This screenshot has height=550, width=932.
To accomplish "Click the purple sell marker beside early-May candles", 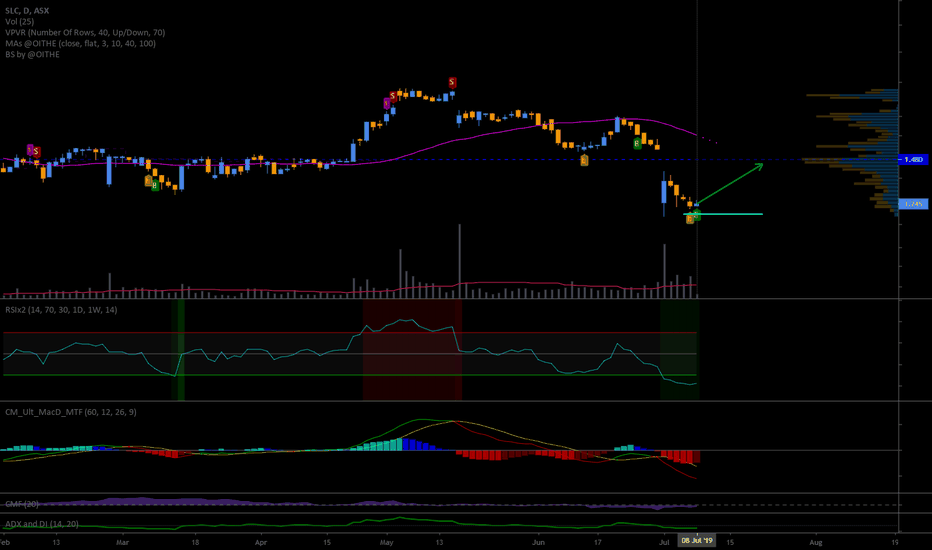I will [386, 104].
